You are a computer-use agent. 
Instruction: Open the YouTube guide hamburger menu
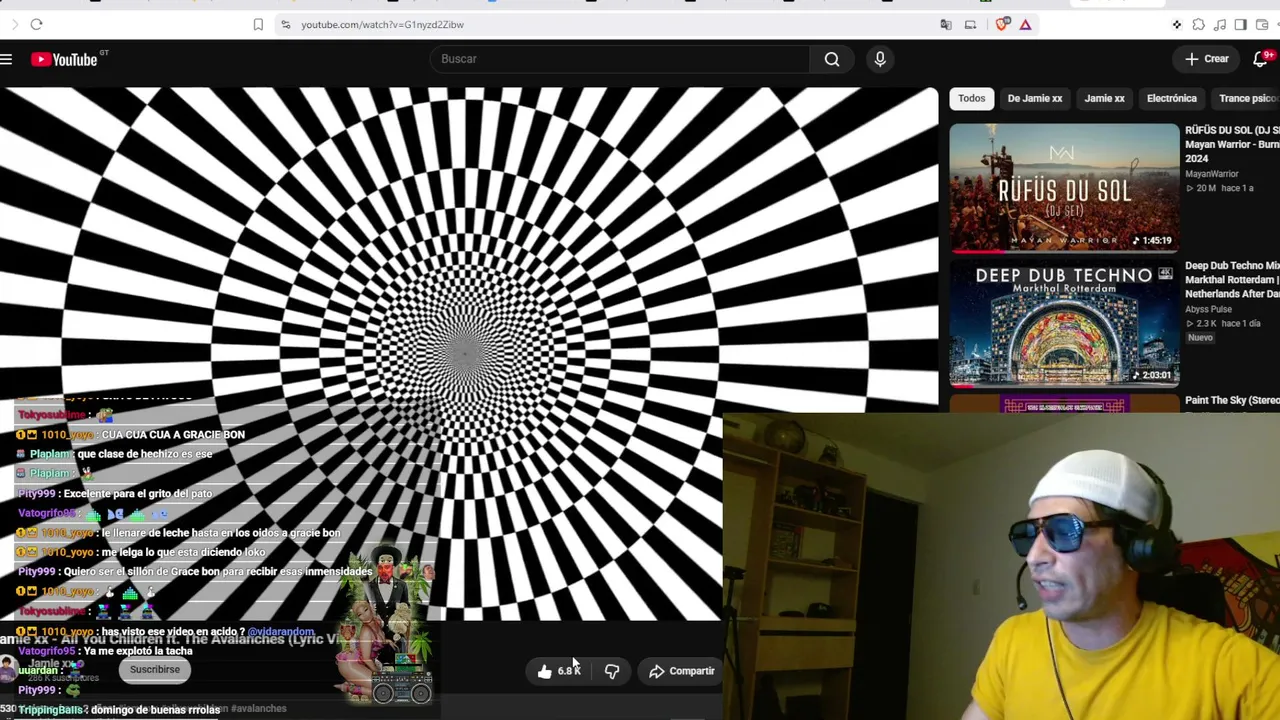(6, 60)
